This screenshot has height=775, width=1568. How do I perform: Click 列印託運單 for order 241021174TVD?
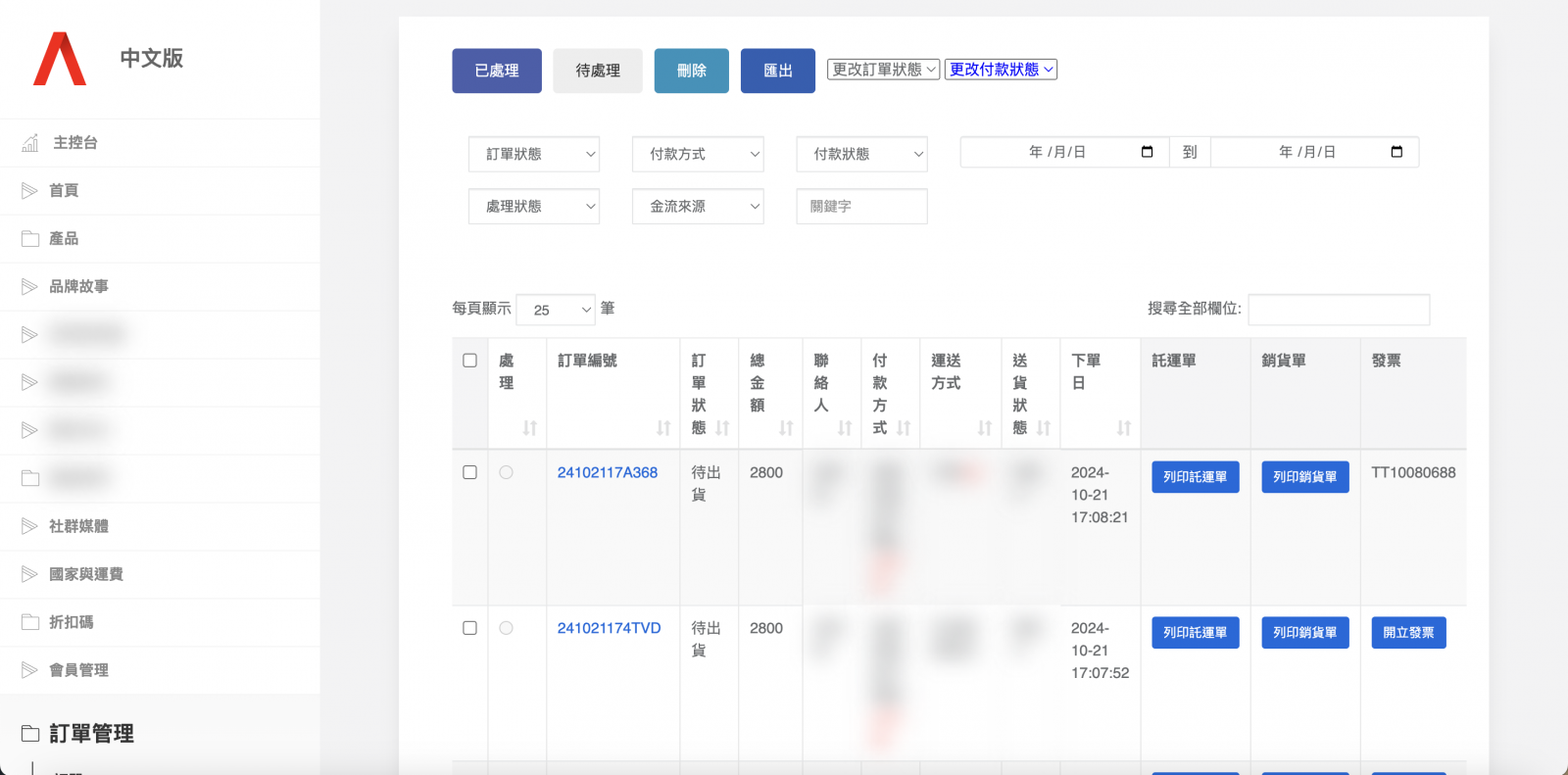1196,633
